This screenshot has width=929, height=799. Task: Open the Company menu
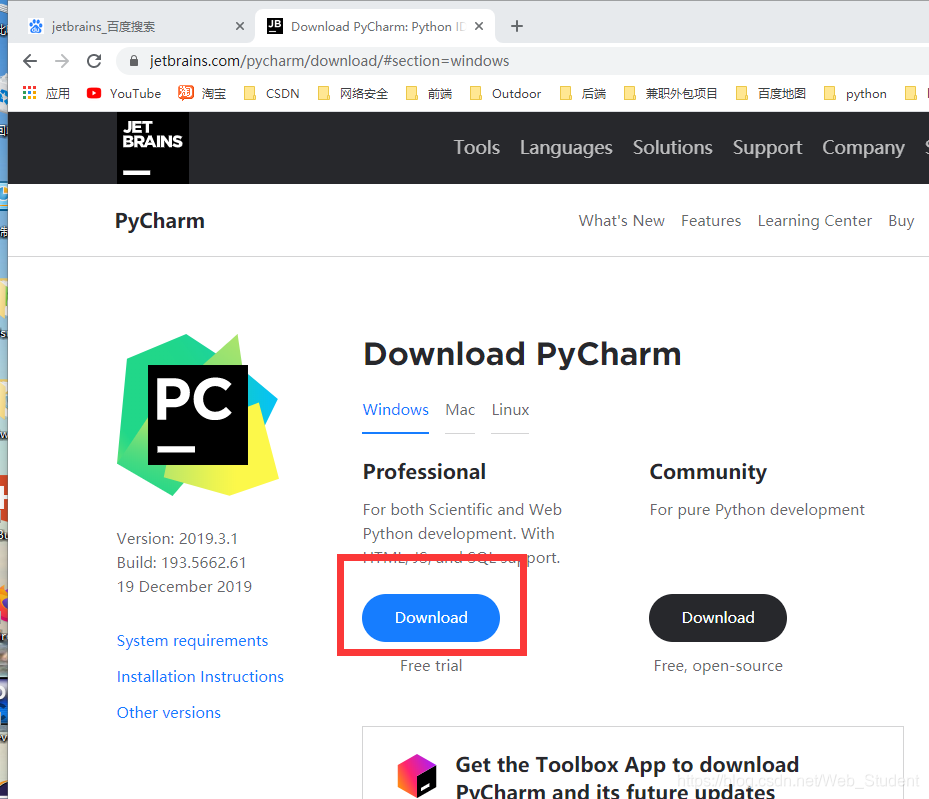(x=863, y=147)
